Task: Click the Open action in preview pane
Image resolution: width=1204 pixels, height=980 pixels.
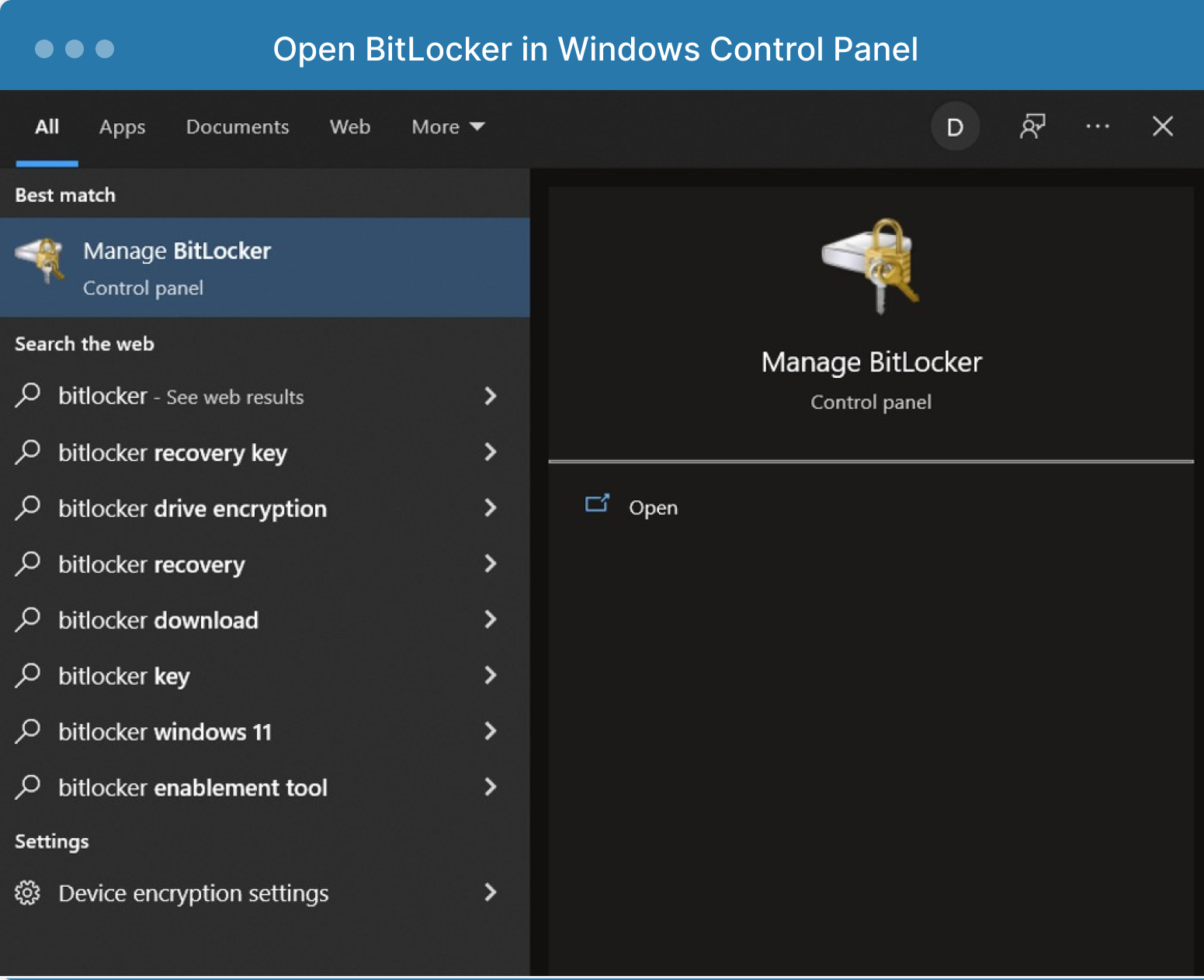Action: [x=653, y=507]
